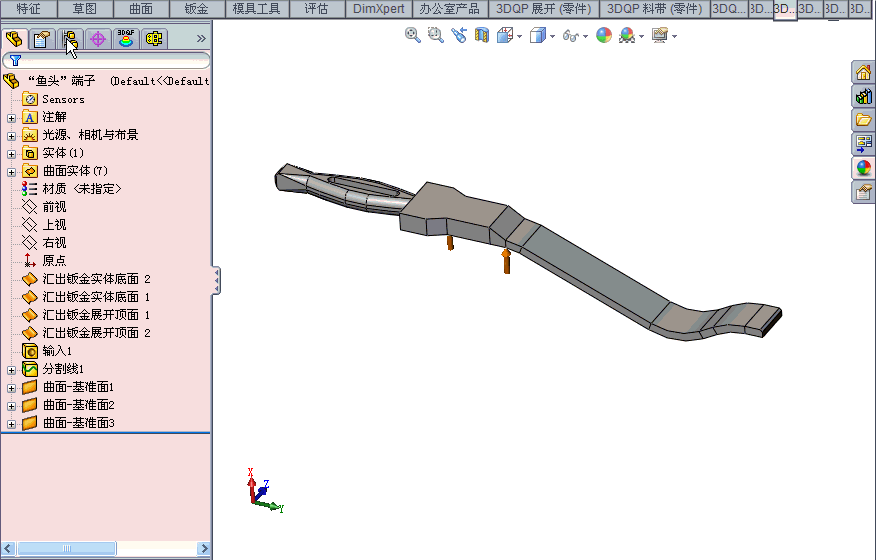Click the Edit Appearance color ball

[x=604, y=35]
